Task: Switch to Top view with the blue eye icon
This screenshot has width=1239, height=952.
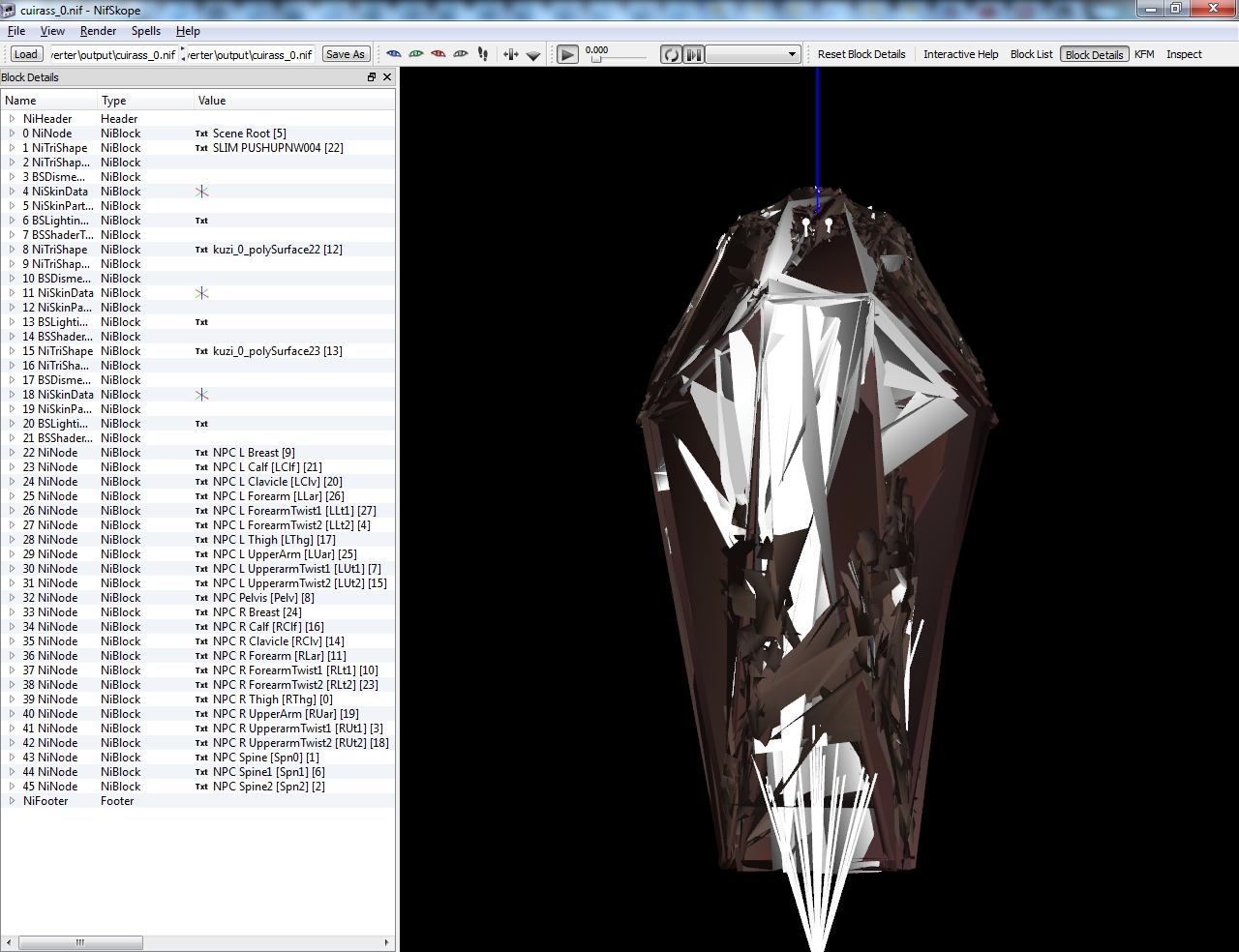Action: tap(394, 54)
